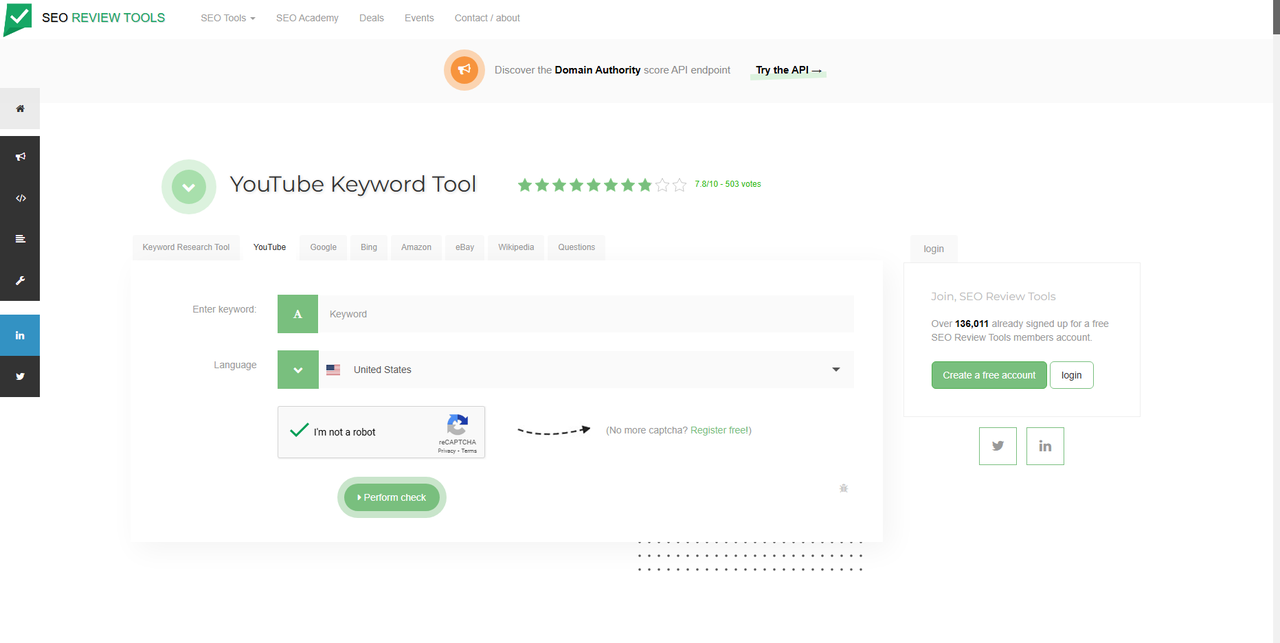The height and width of the screenshot is (643, 1280).
Task: Click the Domain Authority bold text
Action: tap(598, 70)
